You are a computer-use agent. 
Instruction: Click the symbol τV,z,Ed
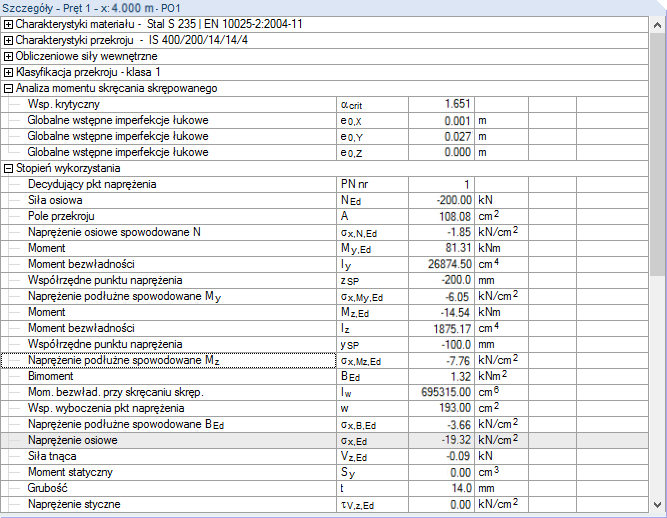357,505
